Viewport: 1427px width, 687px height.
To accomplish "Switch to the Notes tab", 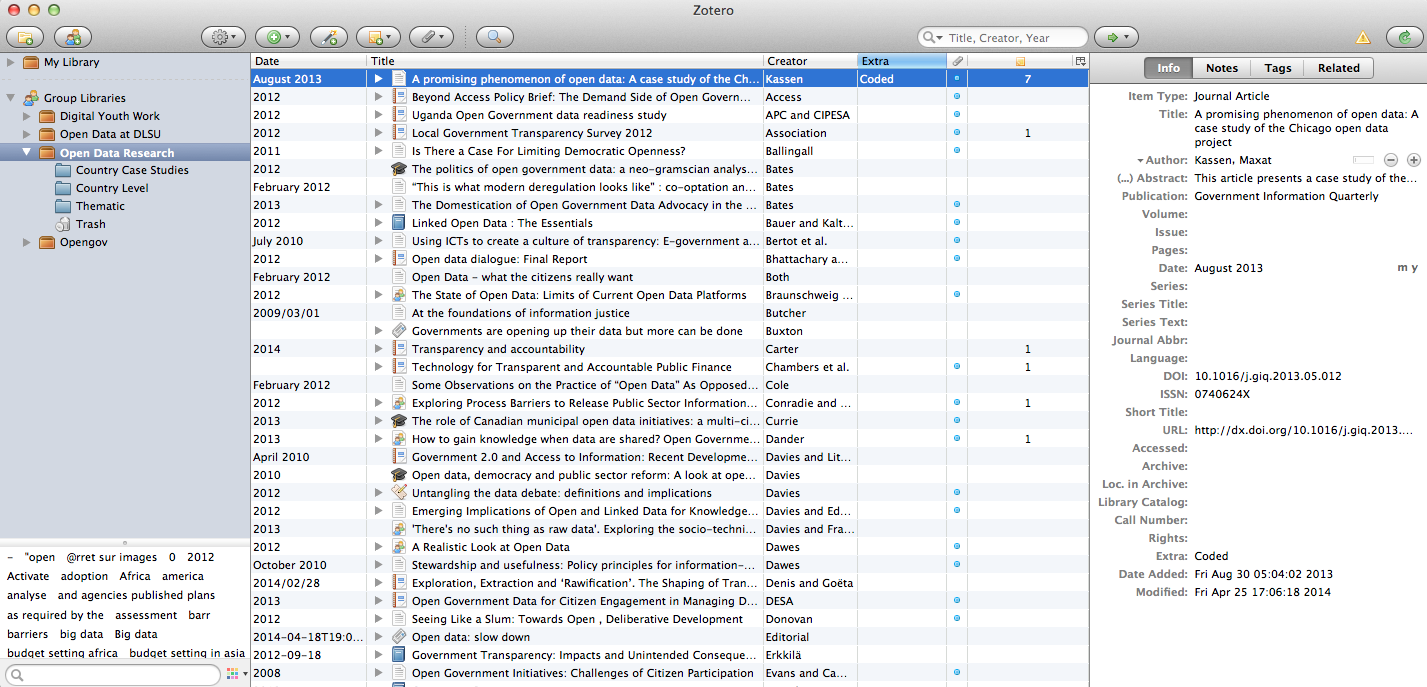I will [x=1221, y=68].
